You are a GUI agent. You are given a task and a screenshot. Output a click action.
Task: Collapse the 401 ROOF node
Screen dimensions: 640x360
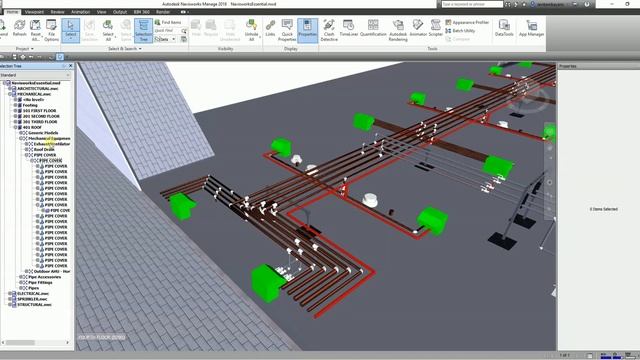click(x=16, y=127)
